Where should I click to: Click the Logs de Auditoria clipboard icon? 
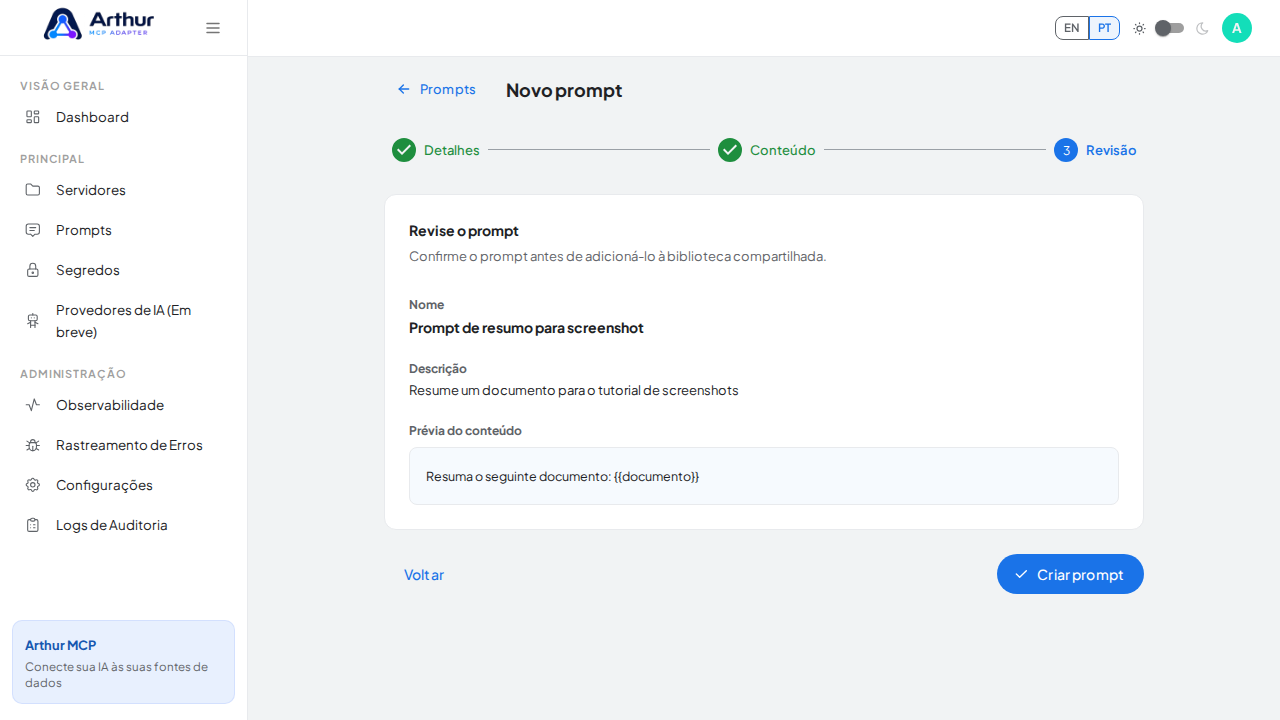tap(33, 525)
